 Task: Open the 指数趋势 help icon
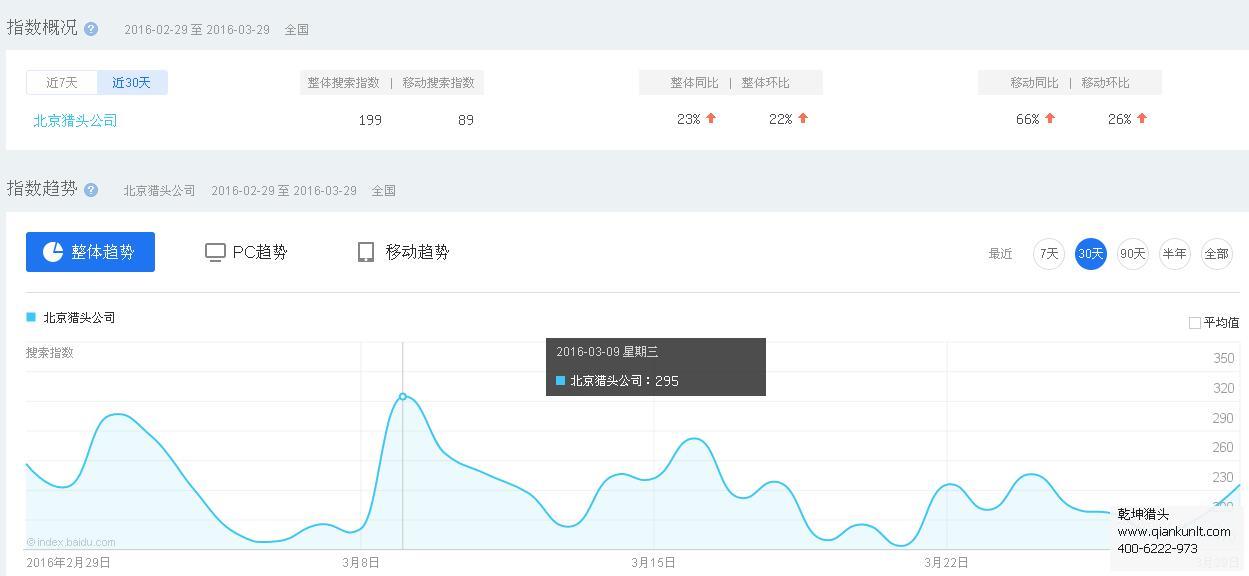tap(91, 189)
